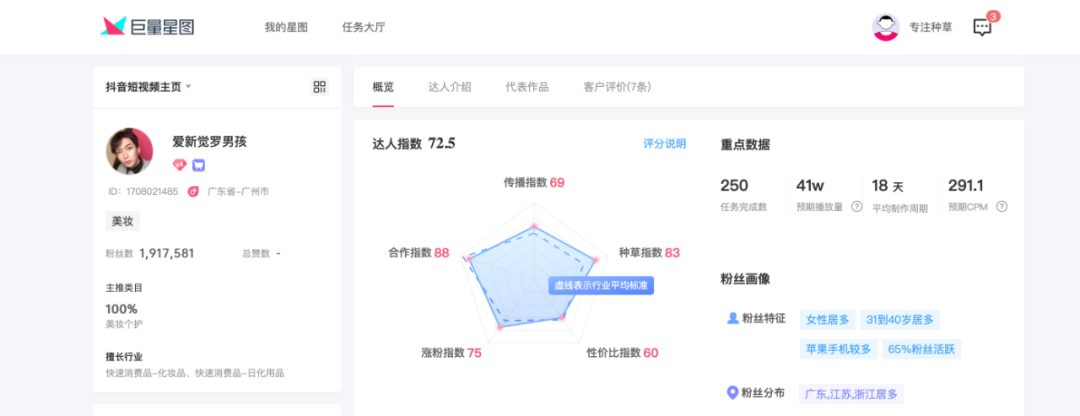Screen dimensions: 1080x416
Task: Click help icon next to 预期播放量
Action: (x=857, y=207)
